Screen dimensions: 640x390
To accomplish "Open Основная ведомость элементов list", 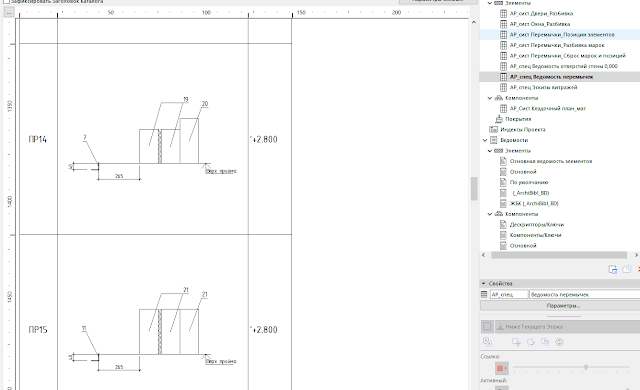I will [x=551, y=161].
